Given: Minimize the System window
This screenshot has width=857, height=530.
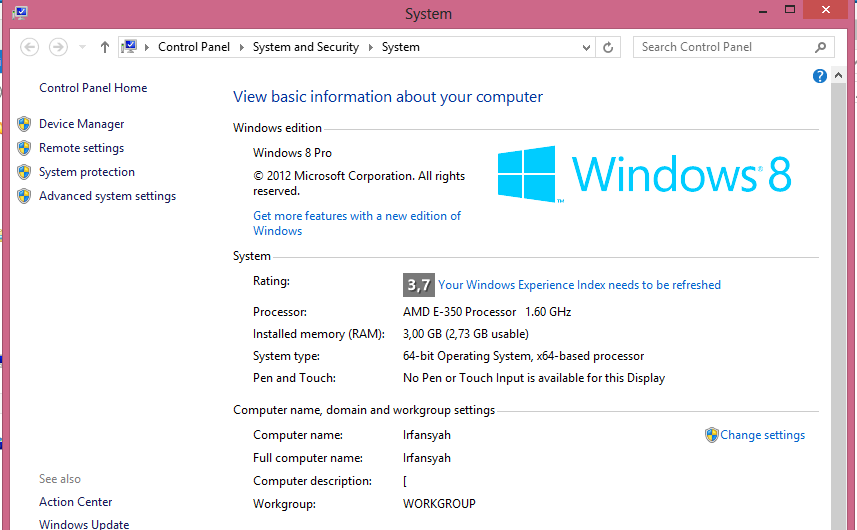Looking at the screenshot, I should coord(763,10).
